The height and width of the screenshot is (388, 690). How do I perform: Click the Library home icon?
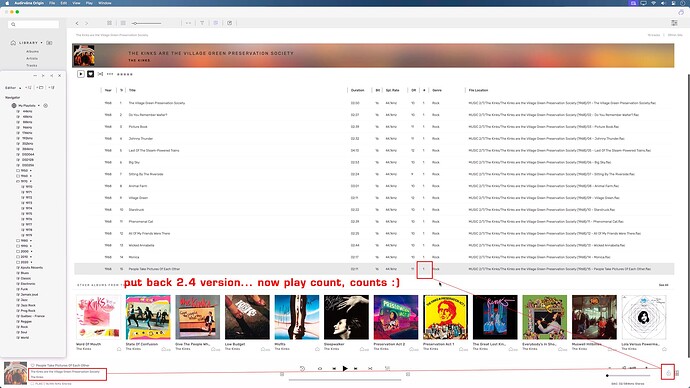(x=13, y=43)
